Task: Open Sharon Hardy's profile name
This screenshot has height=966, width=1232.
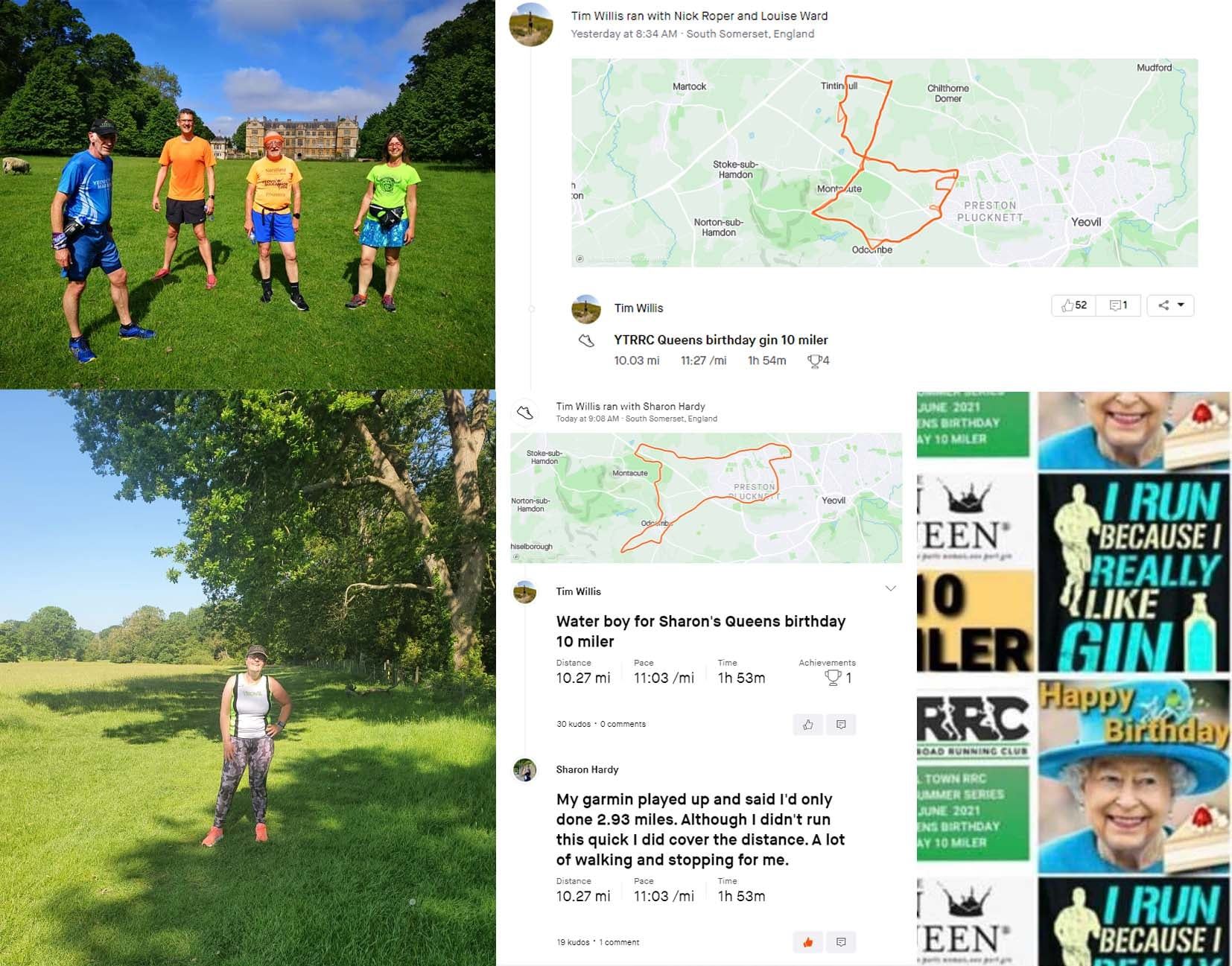Action: (587, 769)
